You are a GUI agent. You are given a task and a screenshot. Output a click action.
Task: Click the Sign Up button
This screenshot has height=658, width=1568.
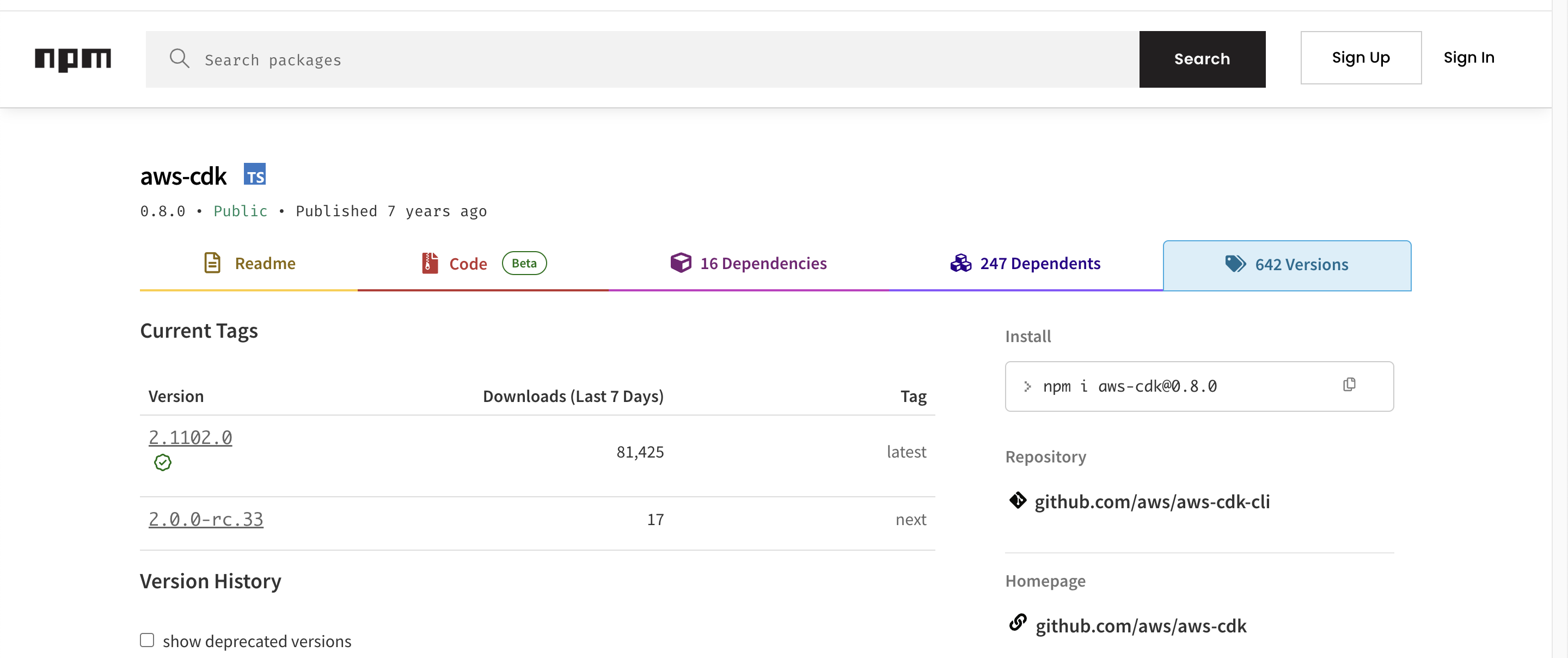1361,58
